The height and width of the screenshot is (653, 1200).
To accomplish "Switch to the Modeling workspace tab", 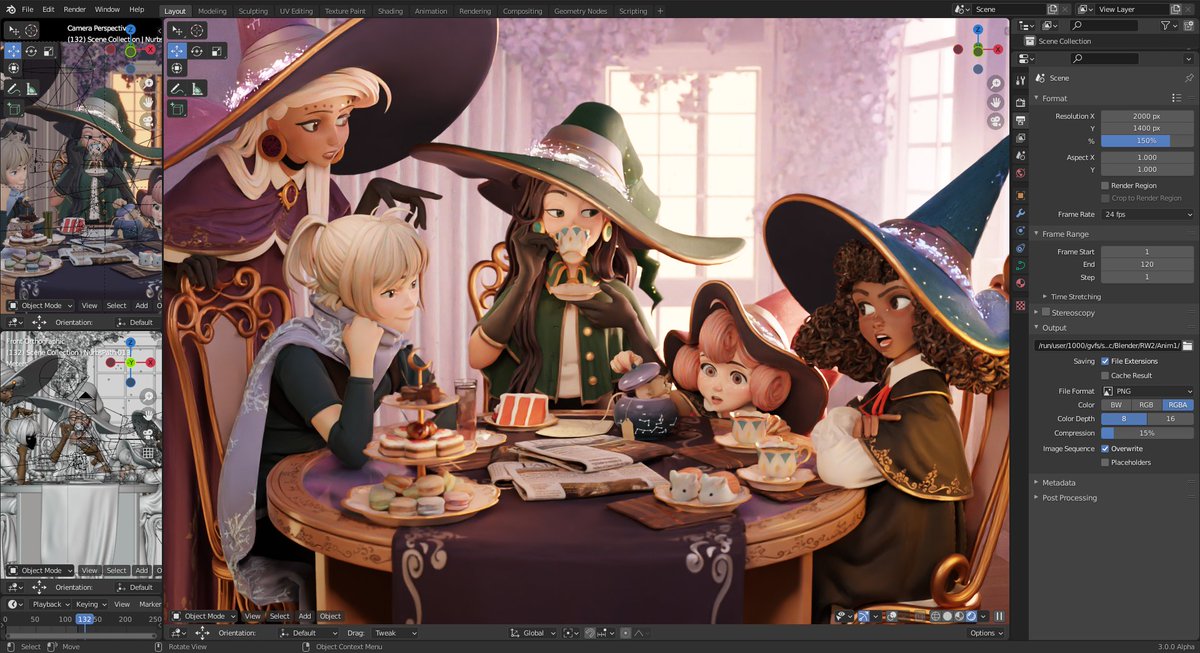I will tap(212, 11).
